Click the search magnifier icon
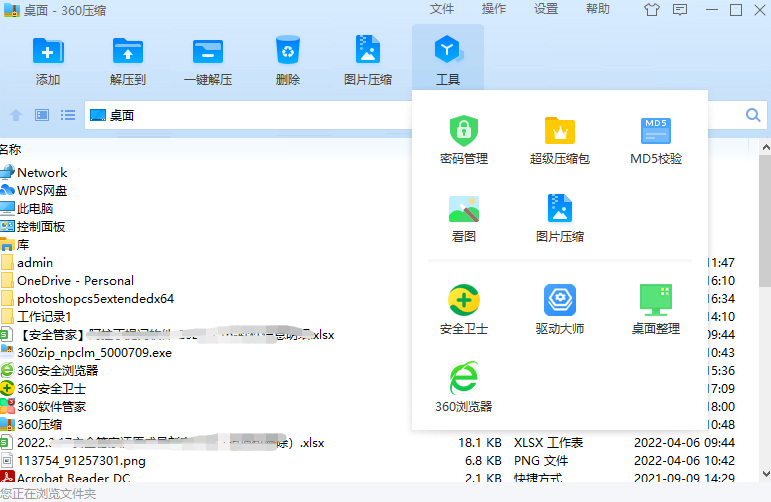Screen dimensions: 771x502 (753, 115)
